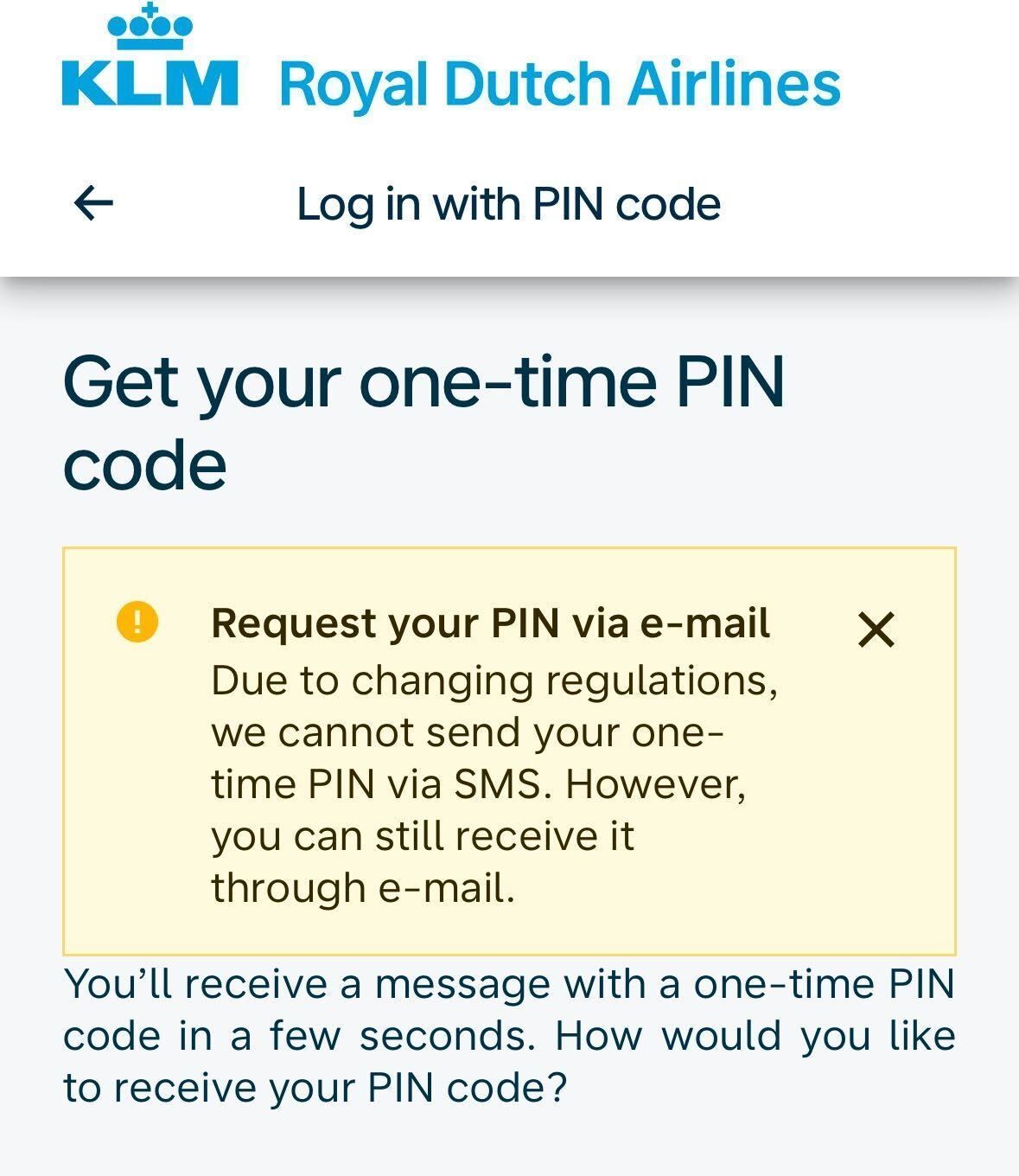Image resolution: width=1019 pixels, height=1176 pixels.
Task: Click the "through e-mail." line in the notice
Action: coord(363,888)
